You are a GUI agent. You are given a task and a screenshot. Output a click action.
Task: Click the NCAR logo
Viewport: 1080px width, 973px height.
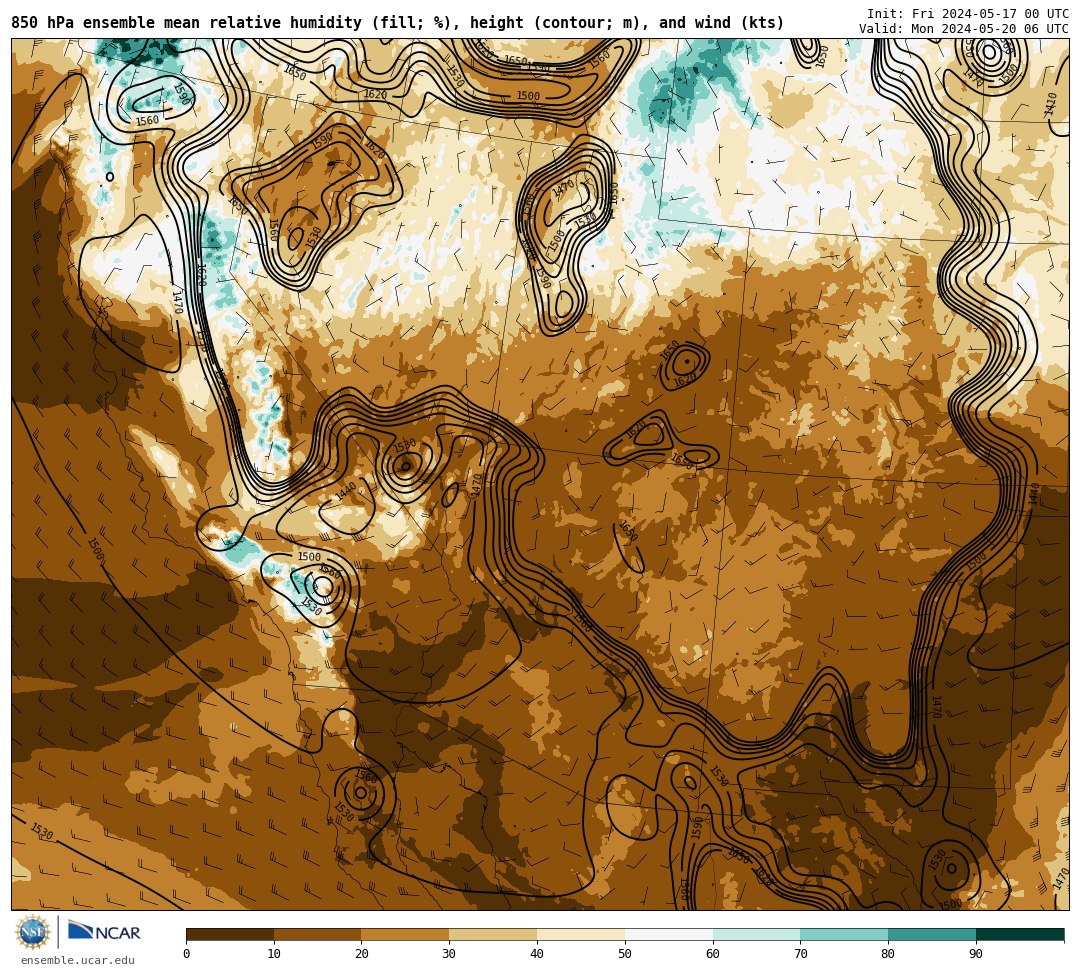click(x=105, y=931)
